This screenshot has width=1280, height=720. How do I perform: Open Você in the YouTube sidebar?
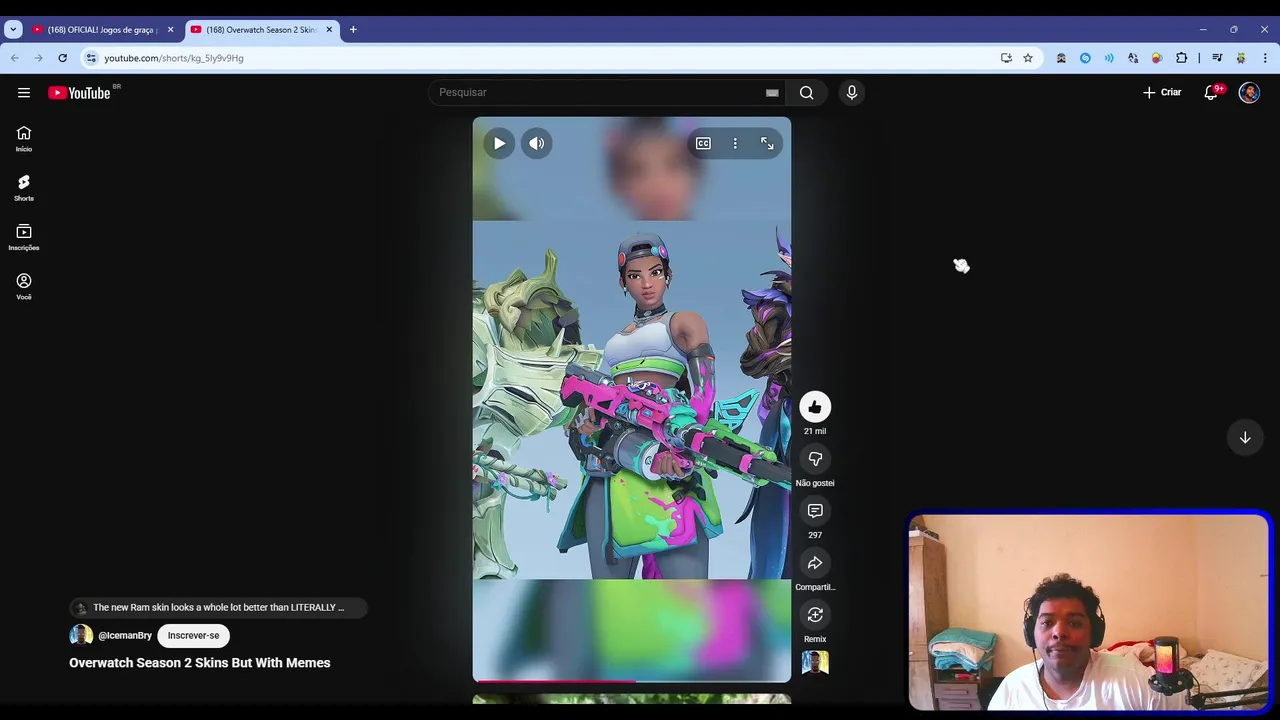click(x=24, y=287)
